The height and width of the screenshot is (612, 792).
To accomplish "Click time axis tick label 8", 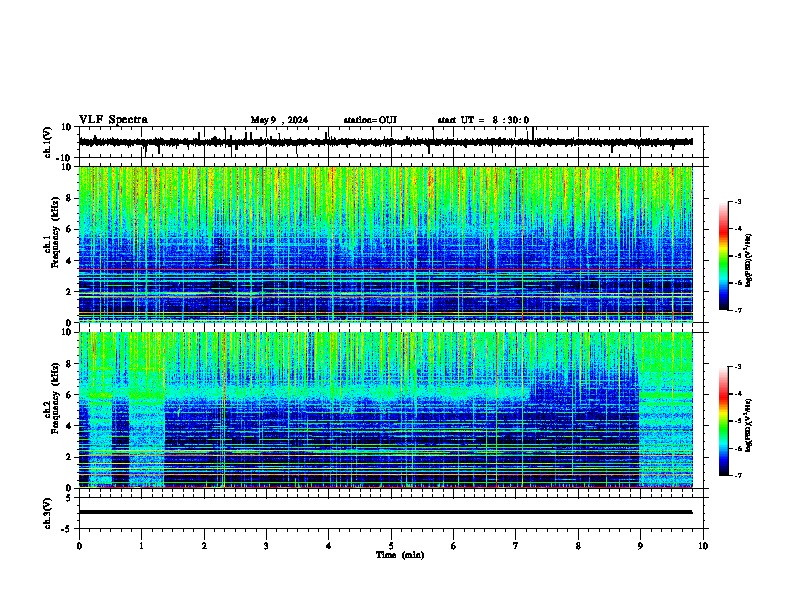I will [x=578, y=546].
